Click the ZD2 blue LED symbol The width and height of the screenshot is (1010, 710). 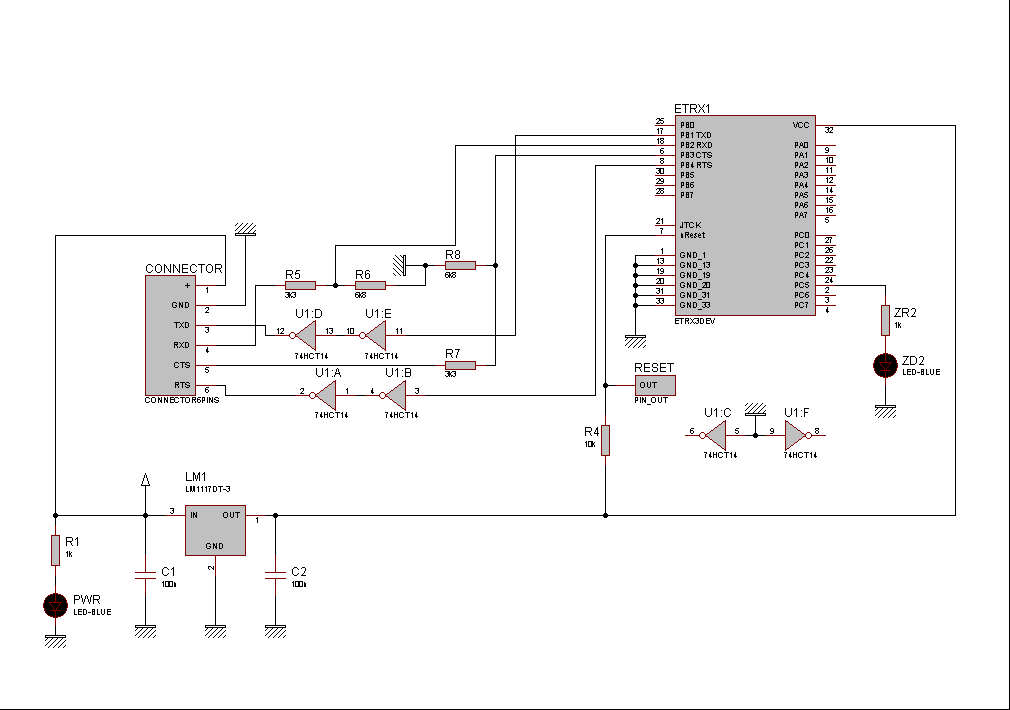(x=886, y=365)
